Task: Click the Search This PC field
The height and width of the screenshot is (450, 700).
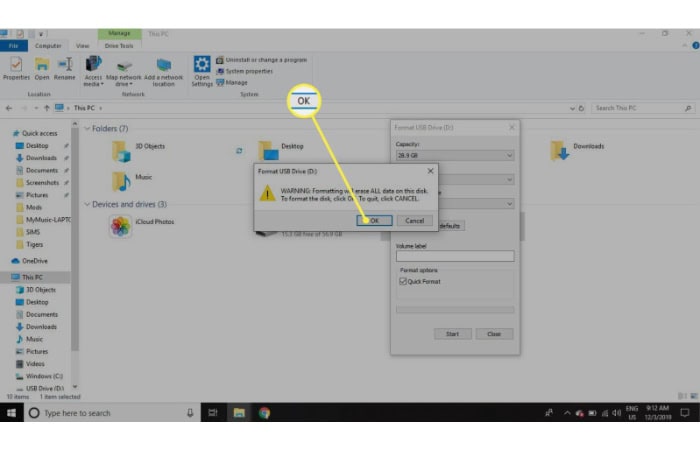Action: (643, 108)
